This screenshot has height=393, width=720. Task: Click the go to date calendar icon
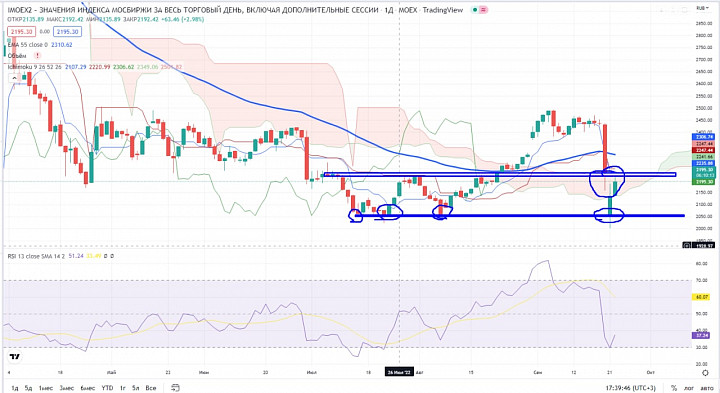click(x=175, y=388)
